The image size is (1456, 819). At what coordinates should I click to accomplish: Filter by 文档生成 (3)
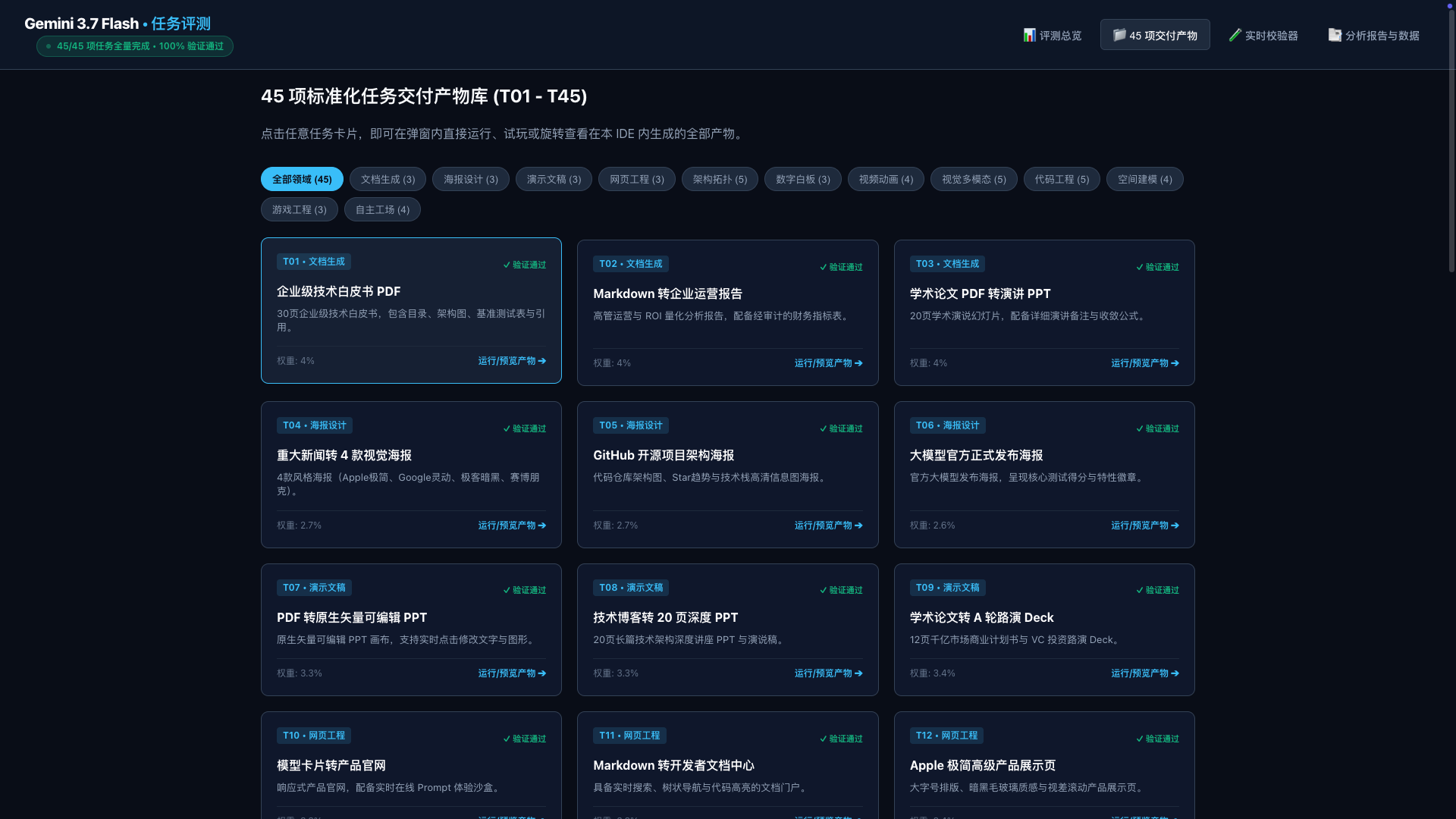tap(388, 179)
